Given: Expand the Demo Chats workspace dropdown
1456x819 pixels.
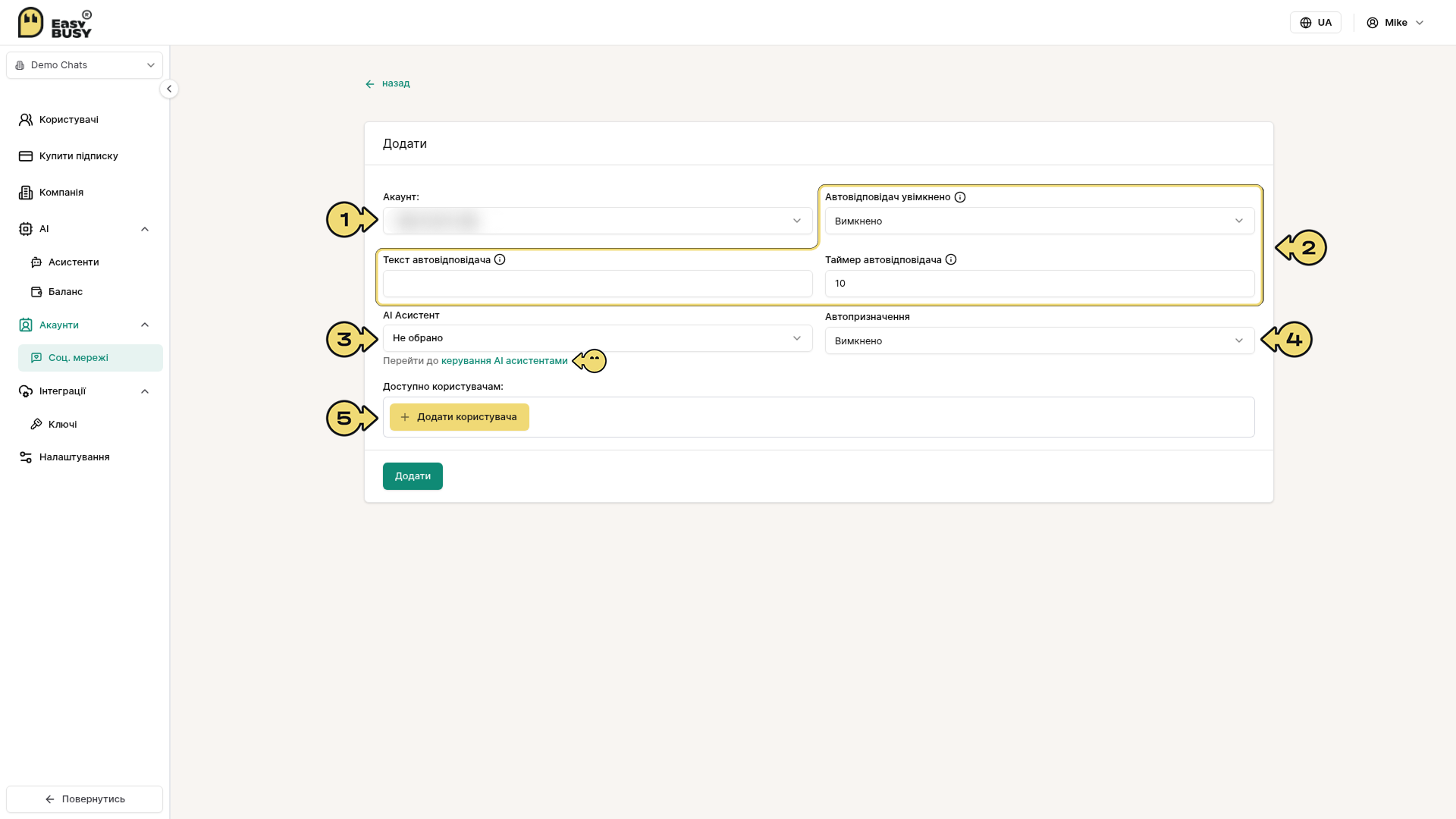Looking at the screenshot, I should [85, 65].
